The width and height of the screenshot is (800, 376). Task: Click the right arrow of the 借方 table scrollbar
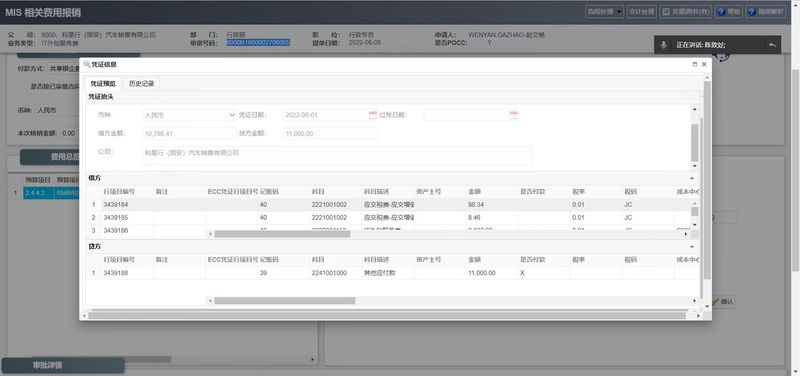pyautogui.click(x=685, y=234)
